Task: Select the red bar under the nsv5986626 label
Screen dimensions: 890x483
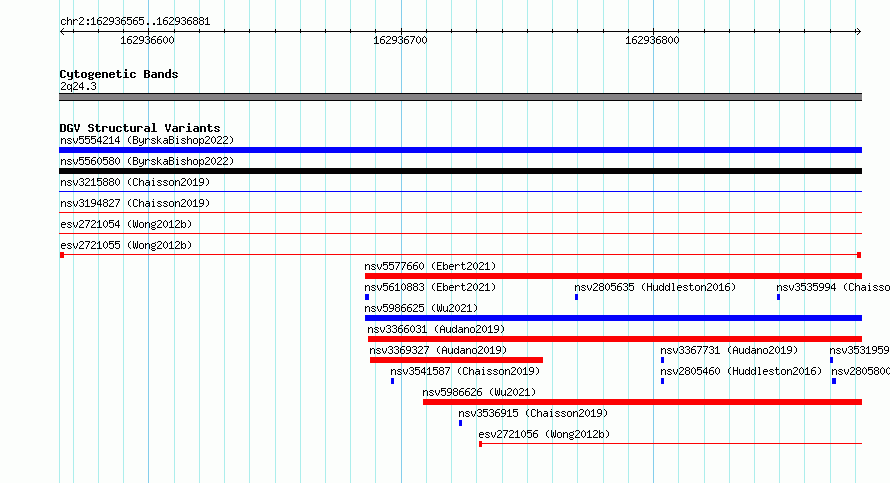Action: tap(643, 402)
